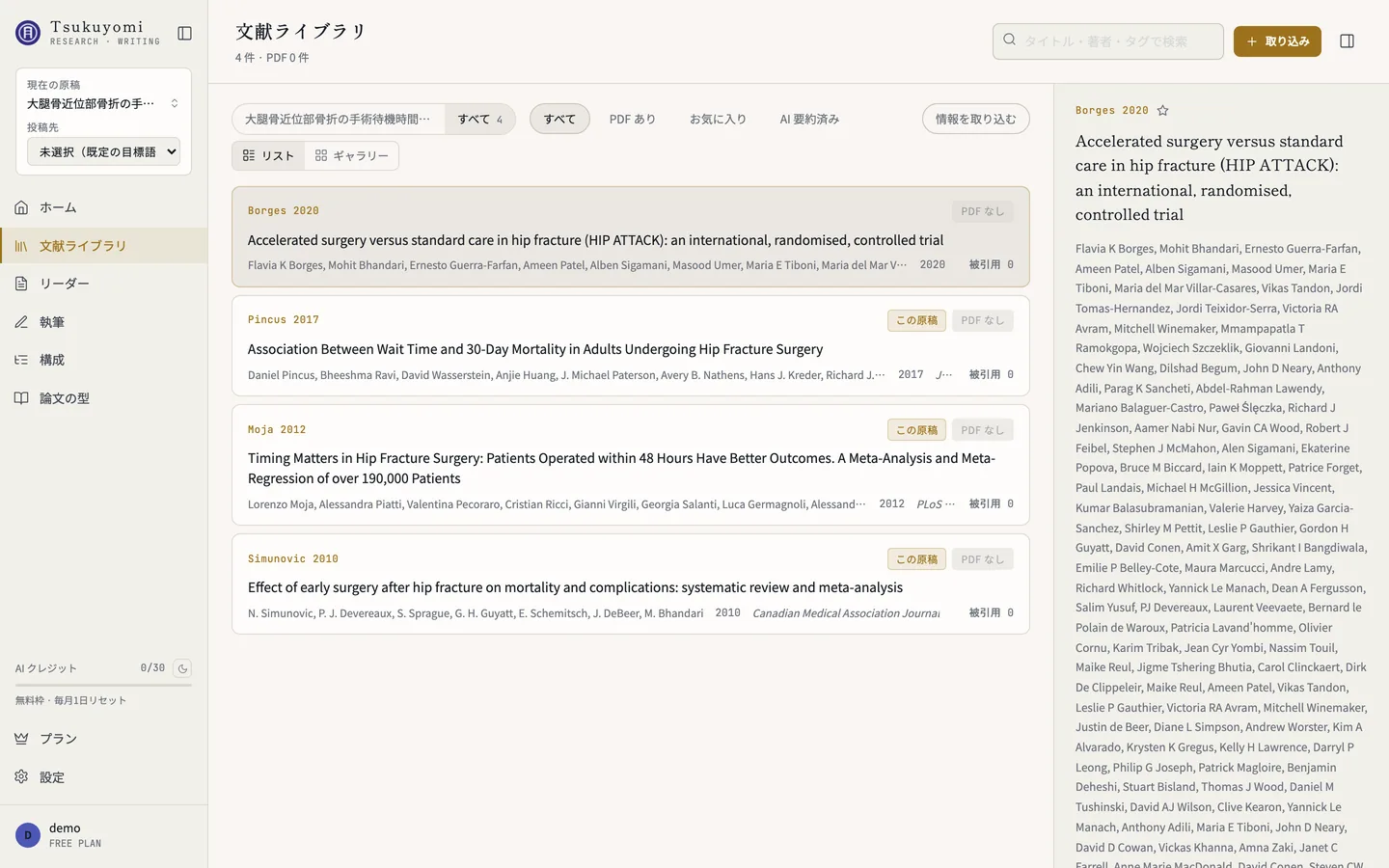
Task: Filter by AI 要約済み
Action: [810, 120]
